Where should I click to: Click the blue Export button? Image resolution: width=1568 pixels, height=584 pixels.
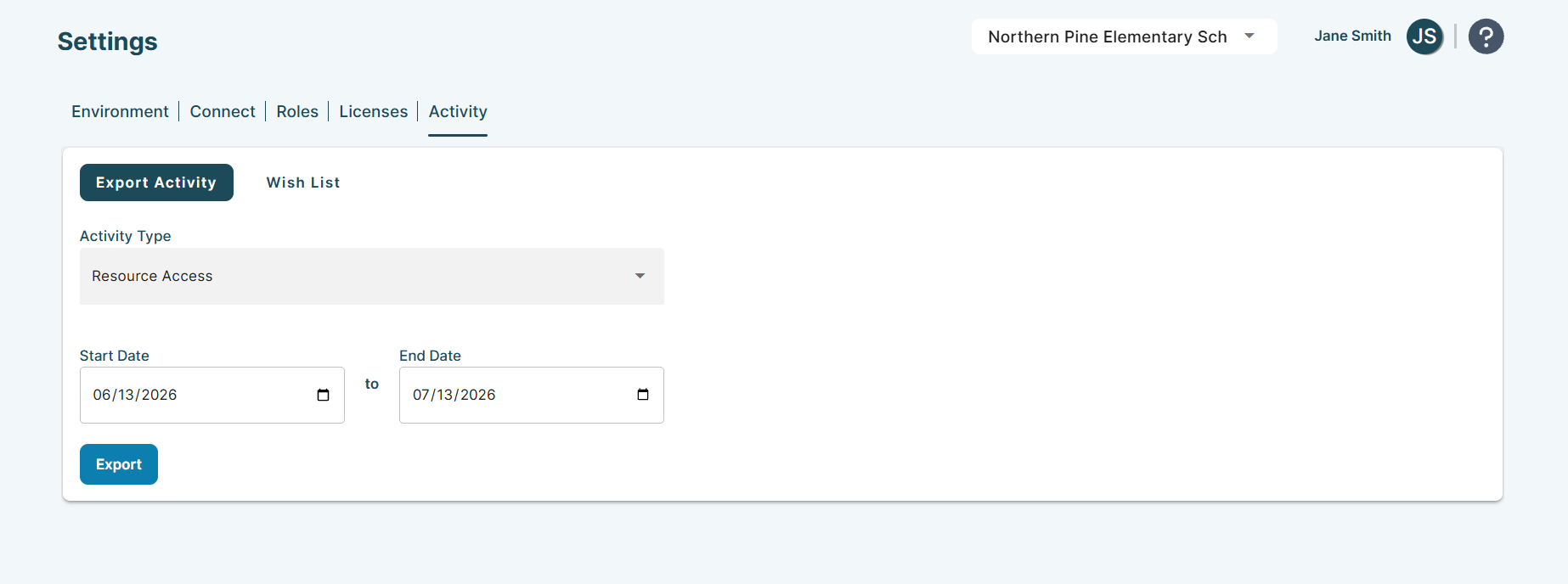click(119, 464)
